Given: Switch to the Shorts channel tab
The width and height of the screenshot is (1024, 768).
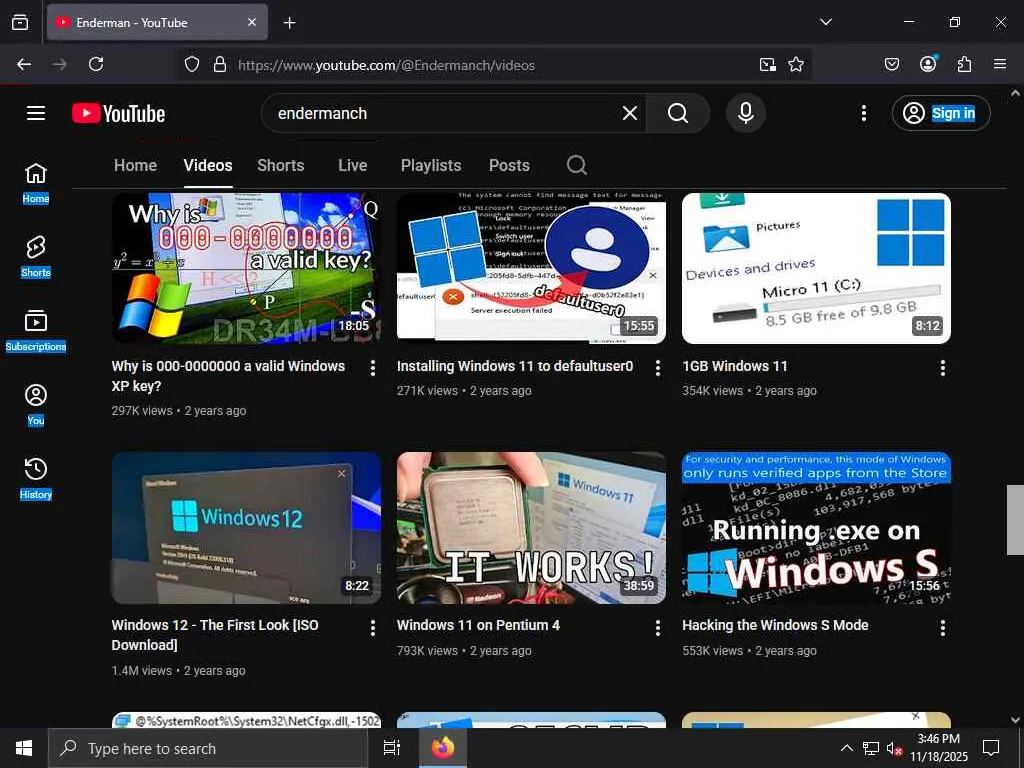Looking at the screenshot, I should coord(281,165).
